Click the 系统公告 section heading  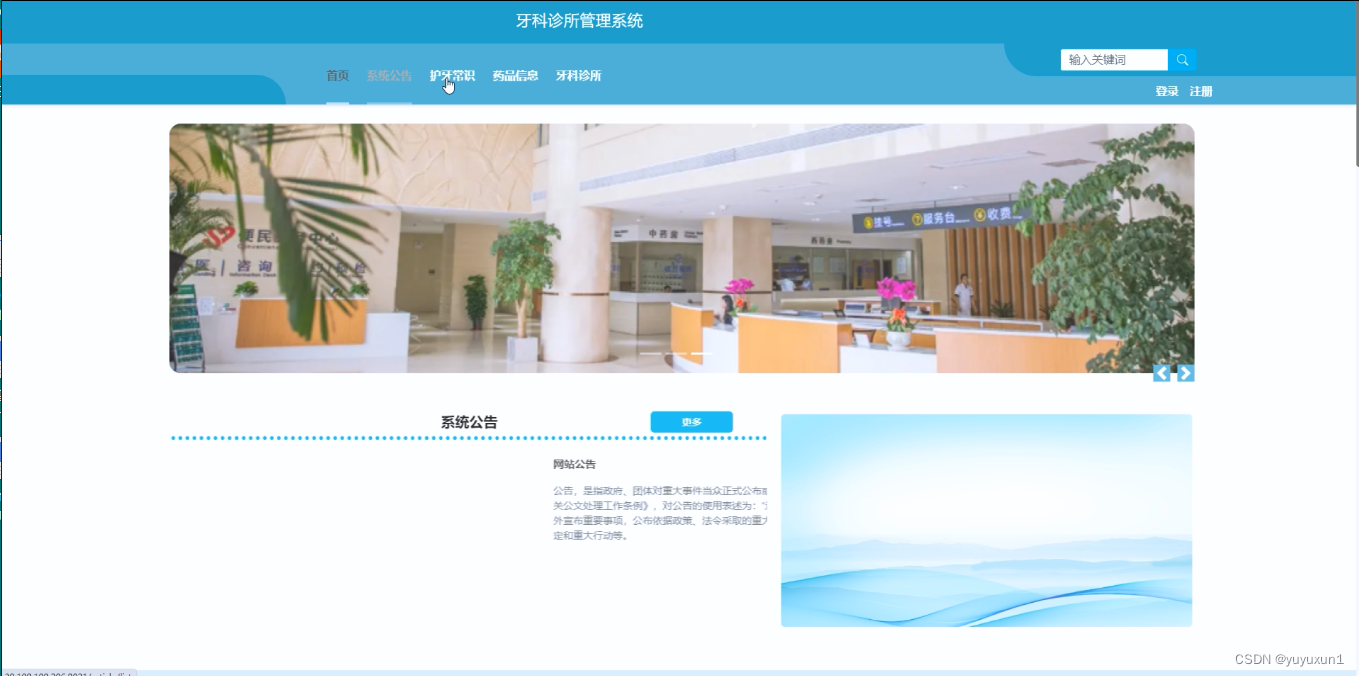(469, 422)
